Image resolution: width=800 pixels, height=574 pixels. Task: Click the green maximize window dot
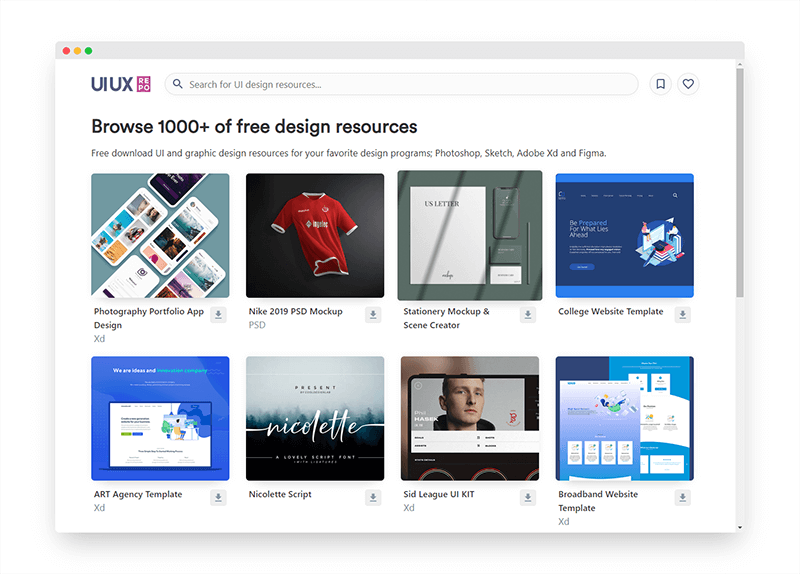89,51
